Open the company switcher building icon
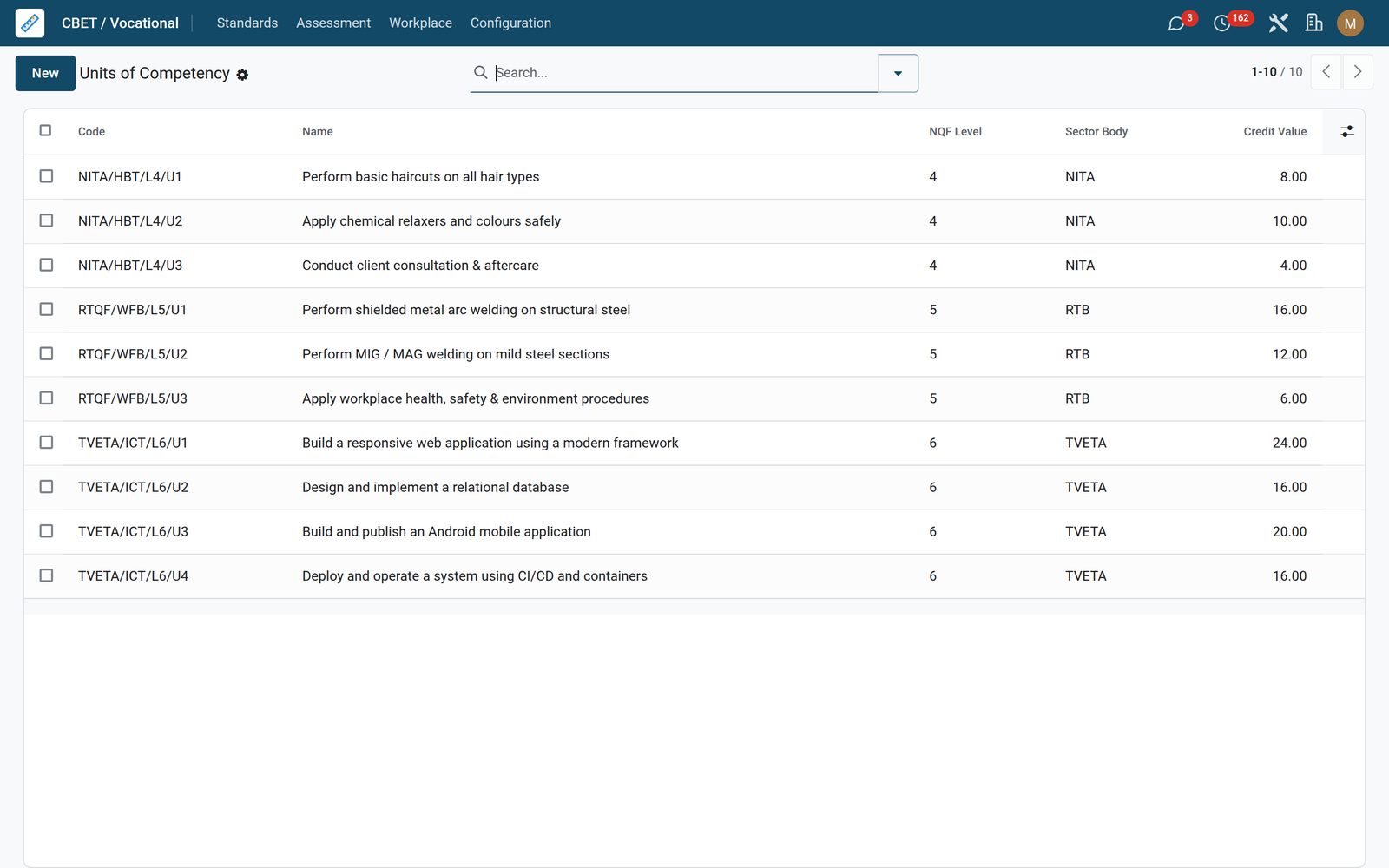1389x868 pixels. point(1314,23)
